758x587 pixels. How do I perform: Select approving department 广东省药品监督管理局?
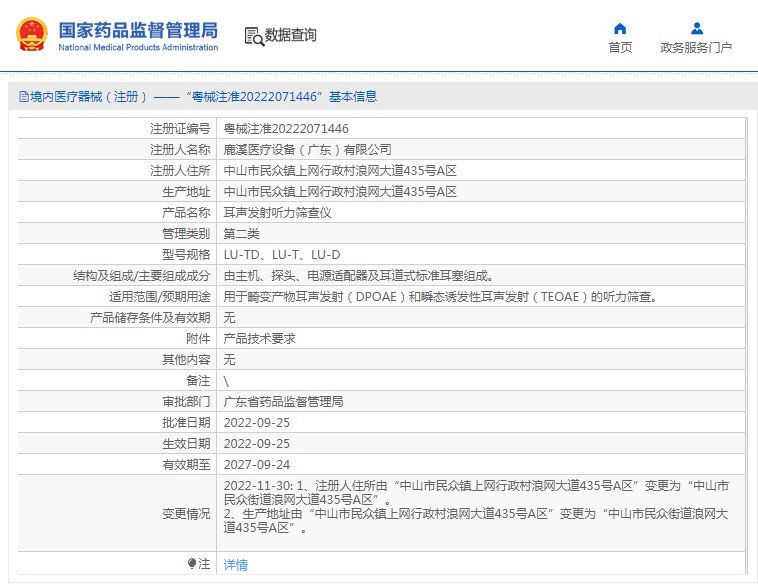point(283,402)
